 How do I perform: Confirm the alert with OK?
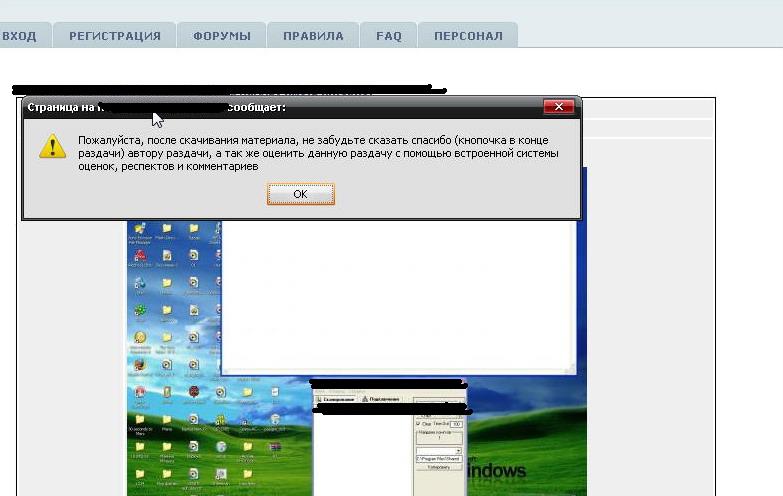(301, 194)
